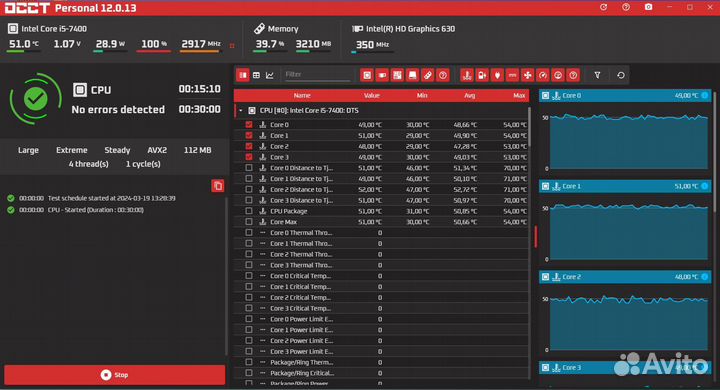Copy the test log with red clipboard icon
The height and width of the screenshot is (390, 720).
(x=218, y=186)
